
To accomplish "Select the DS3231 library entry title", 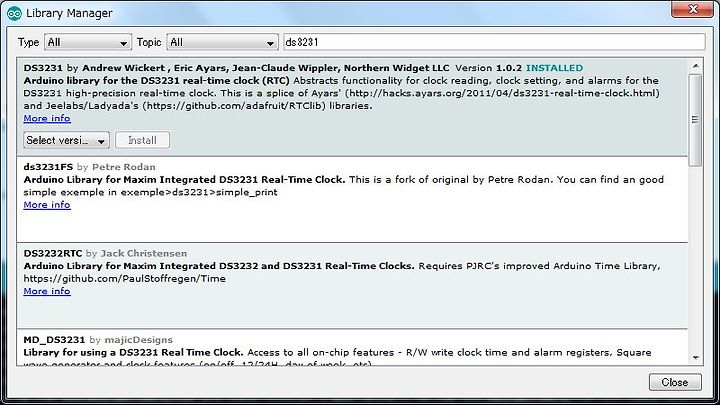I will tap(43, 68).
